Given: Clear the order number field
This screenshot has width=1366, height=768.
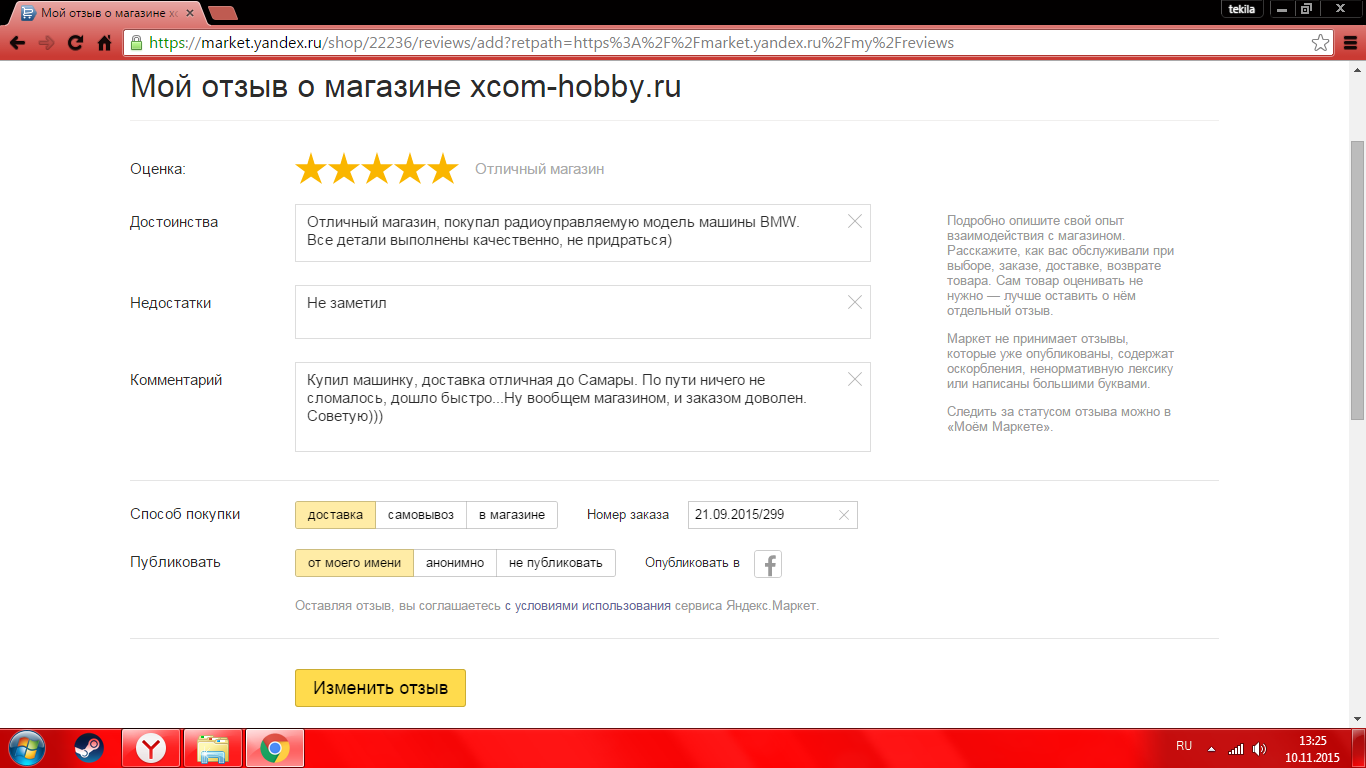Looking at the screenshot, I should (x=843, y=515).
